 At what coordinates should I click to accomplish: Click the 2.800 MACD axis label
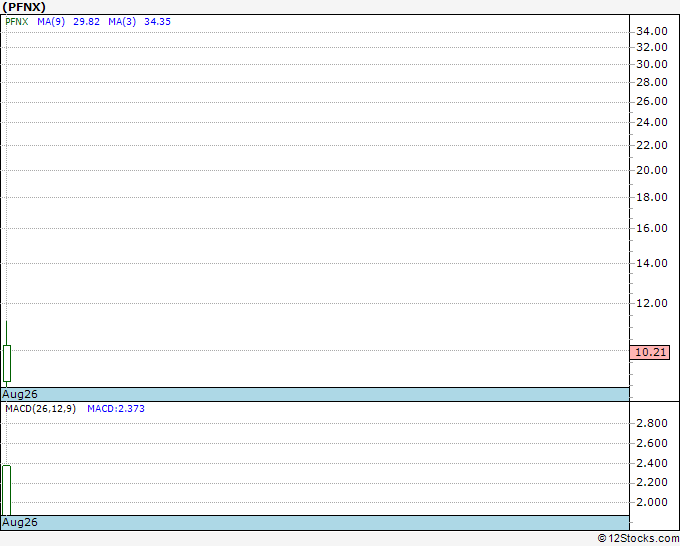click(x=652, y=423)
